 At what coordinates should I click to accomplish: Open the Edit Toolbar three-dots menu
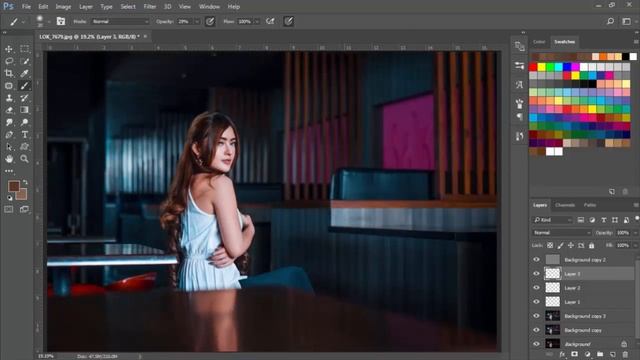9,171
